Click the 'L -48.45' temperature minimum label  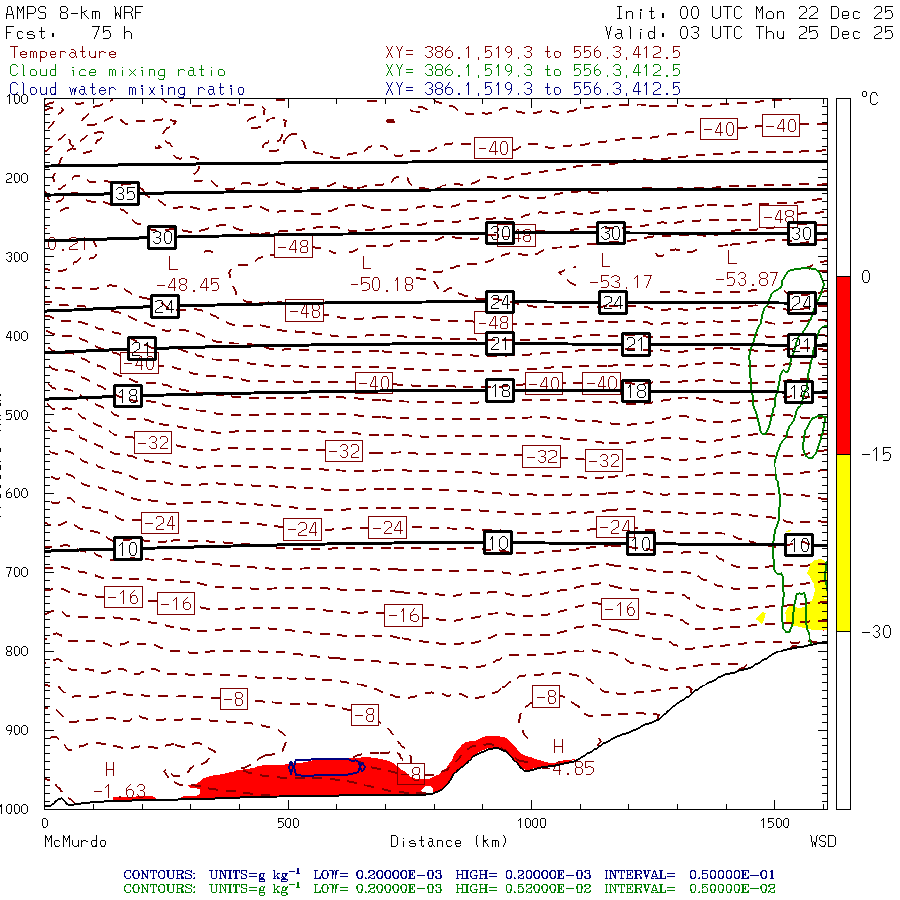point(188,274)
